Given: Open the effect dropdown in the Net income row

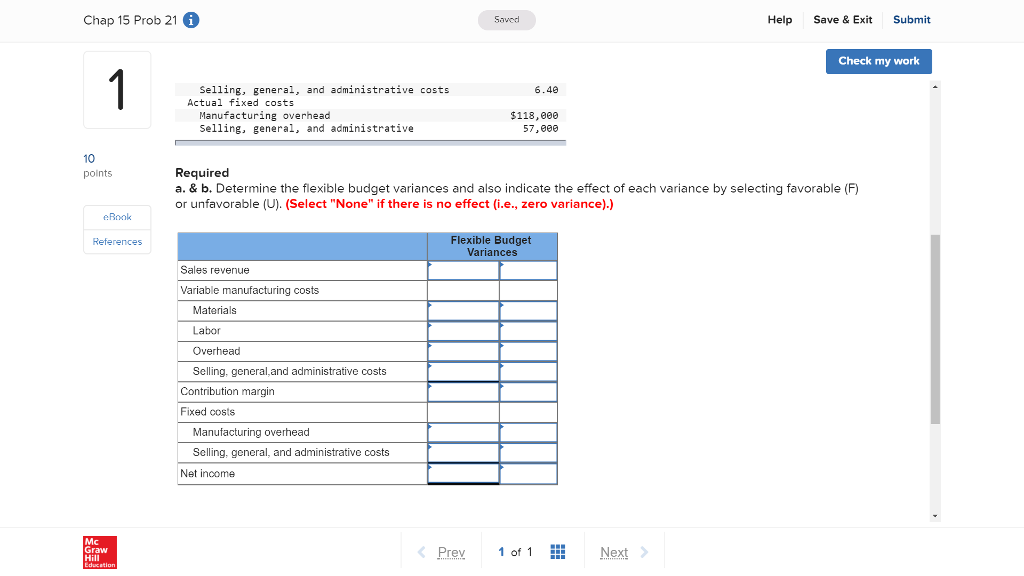Looking at the screenshot, I should 528,473.
